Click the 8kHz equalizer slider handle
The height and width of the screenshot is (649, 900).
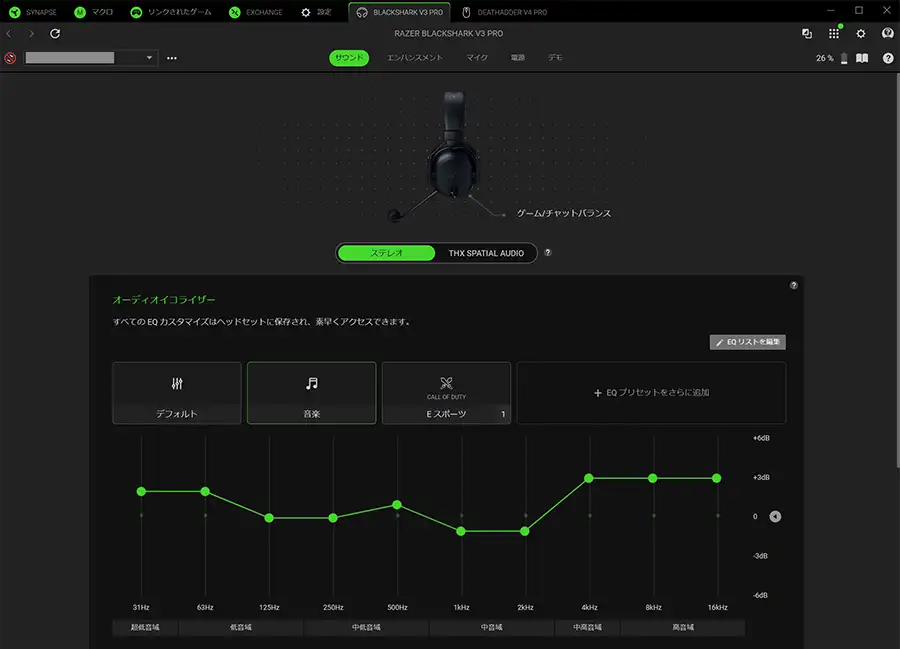(653, 478)
